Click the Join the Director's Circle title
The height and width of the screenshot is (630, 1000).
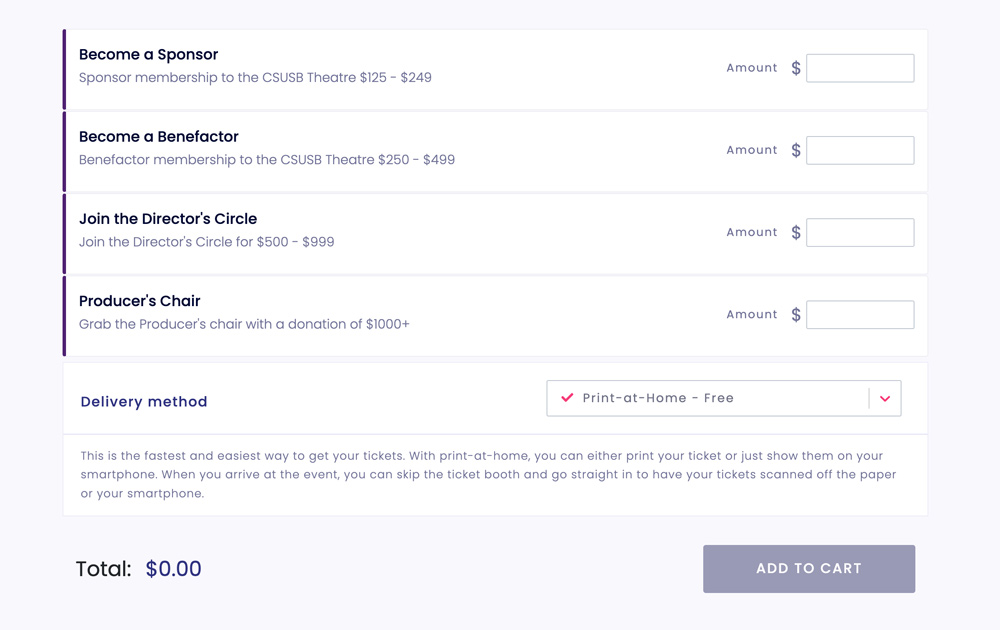point(167,219)
